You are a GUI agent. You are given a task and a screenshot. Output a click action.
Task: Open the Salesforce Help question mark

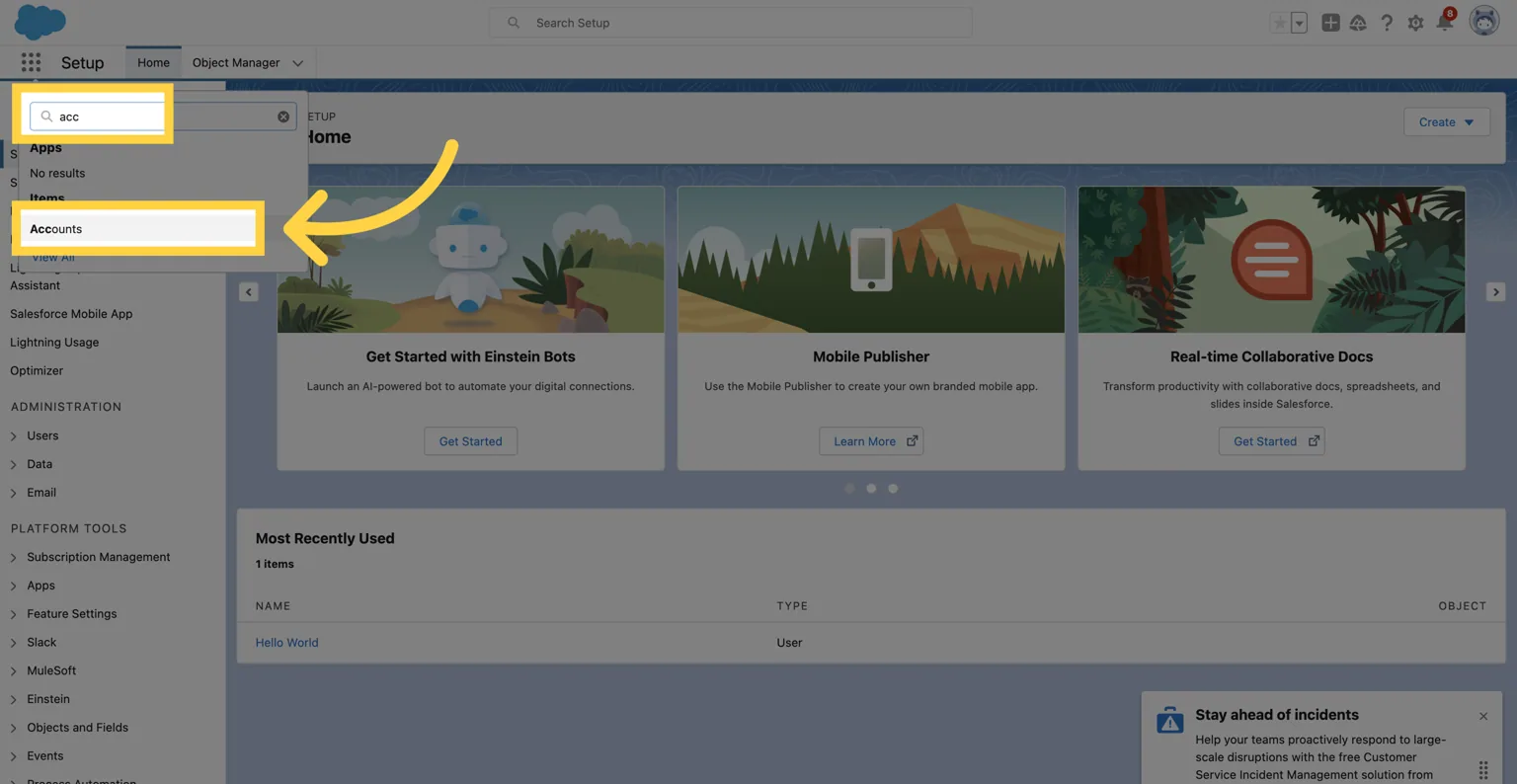coord(1387,23)
